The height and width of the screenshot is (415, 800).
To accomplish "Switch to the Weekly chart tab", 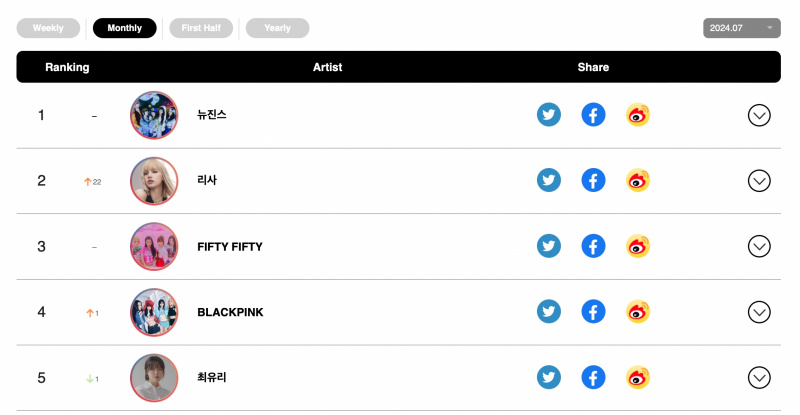I will tap(48, 28).
